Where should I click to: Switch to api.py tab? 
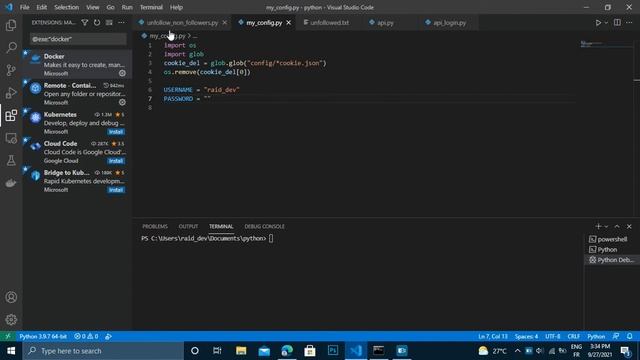[x=385, y=22]
